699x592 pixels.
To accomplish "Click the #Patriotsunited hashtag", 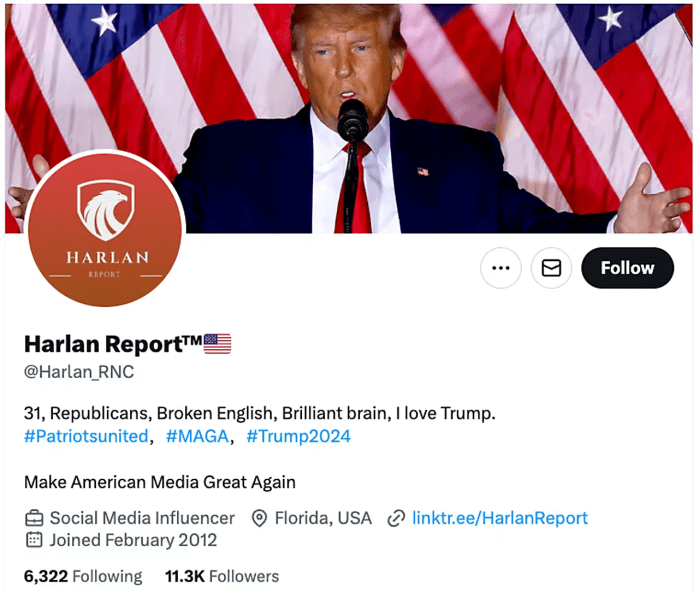I will click(86, 436).
